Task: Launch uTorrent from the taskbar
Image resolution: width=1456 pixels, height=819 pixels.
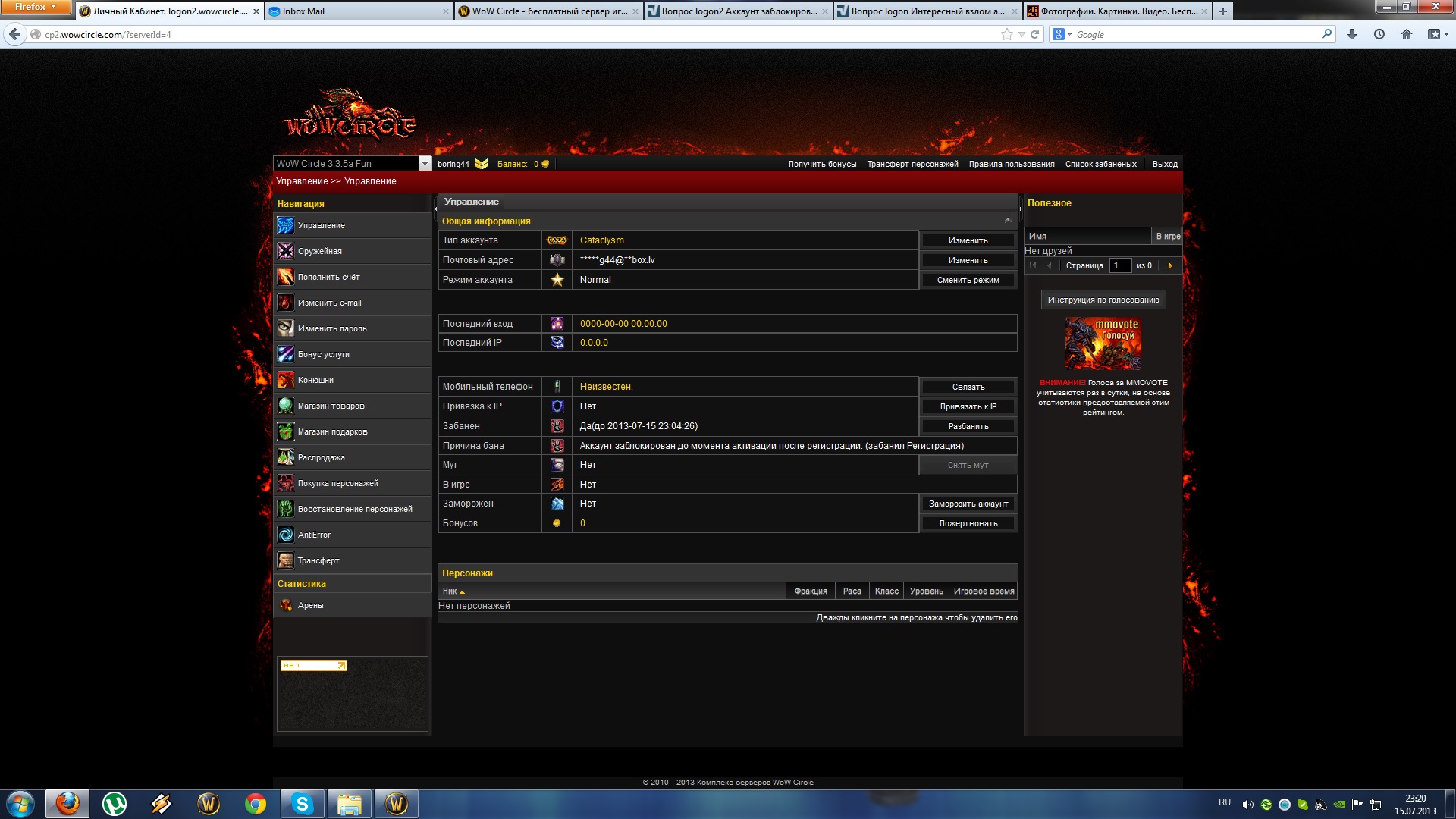Action: coord(115,804)
